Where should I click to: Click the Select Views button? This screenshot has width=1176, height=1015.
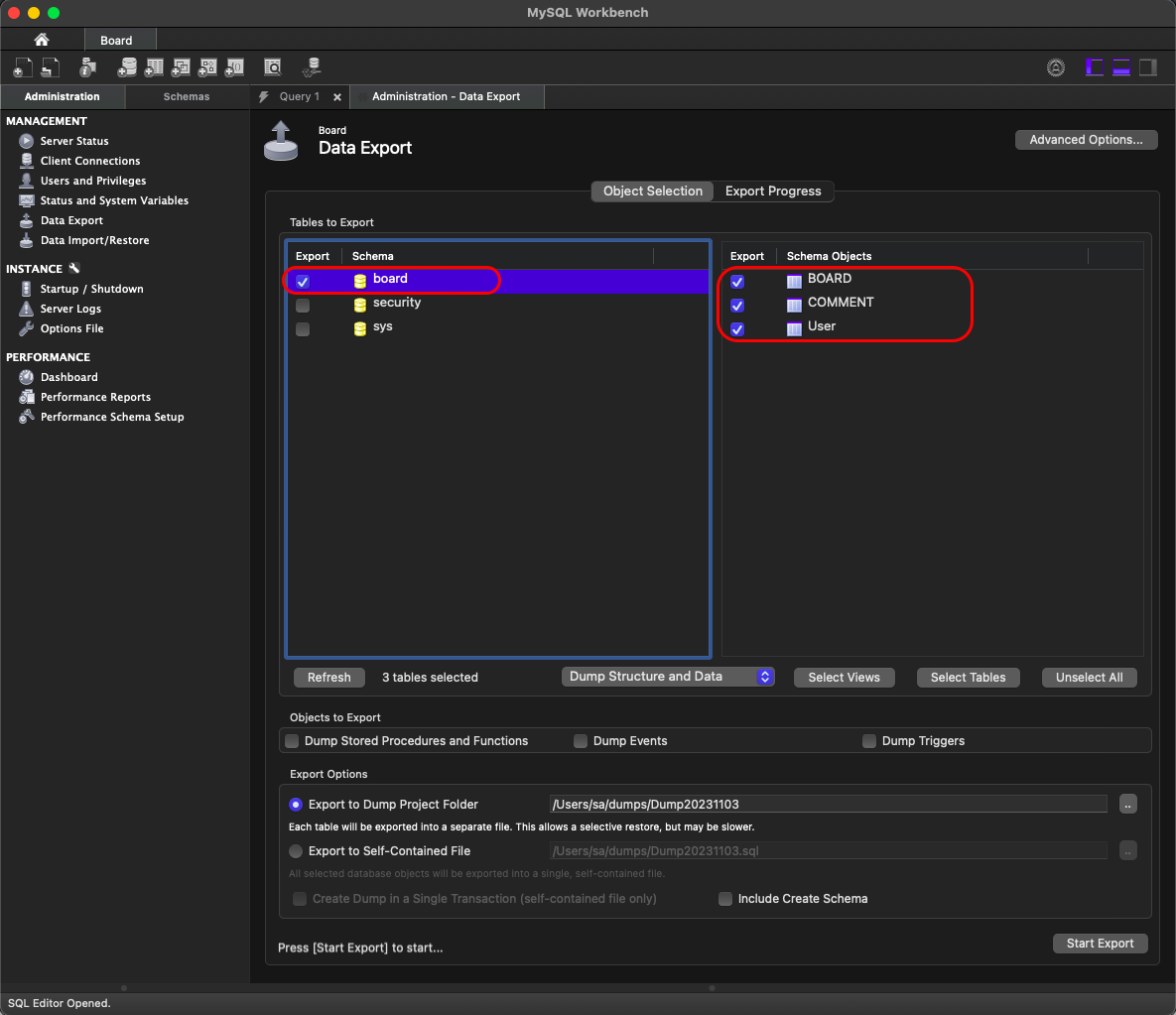pyautogui.click(x=844, y=677)
